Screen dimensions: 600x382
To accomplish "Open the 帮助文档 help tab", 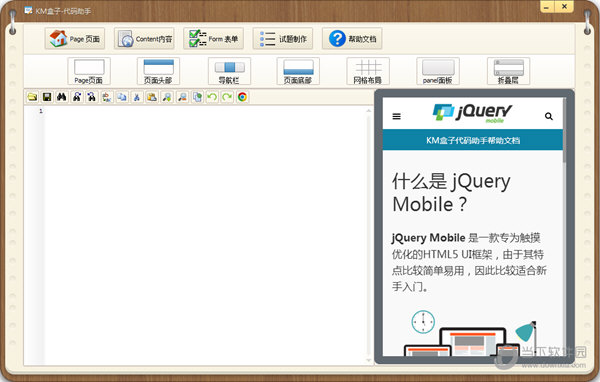I will [352, 38].
